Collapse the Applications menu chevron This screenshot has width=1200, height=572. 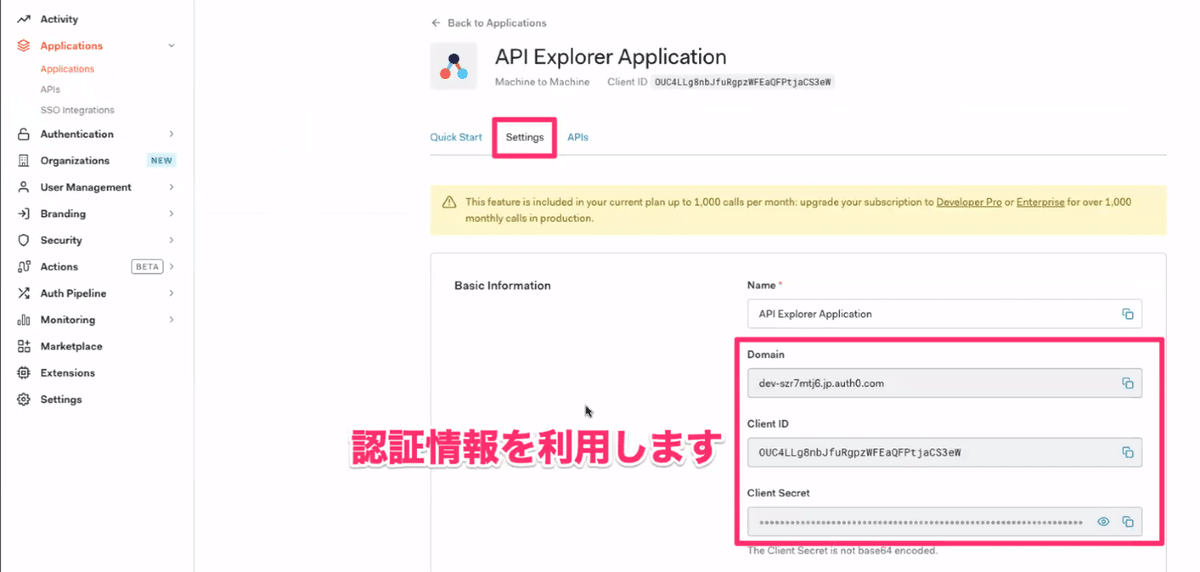(x=172, y=46)
